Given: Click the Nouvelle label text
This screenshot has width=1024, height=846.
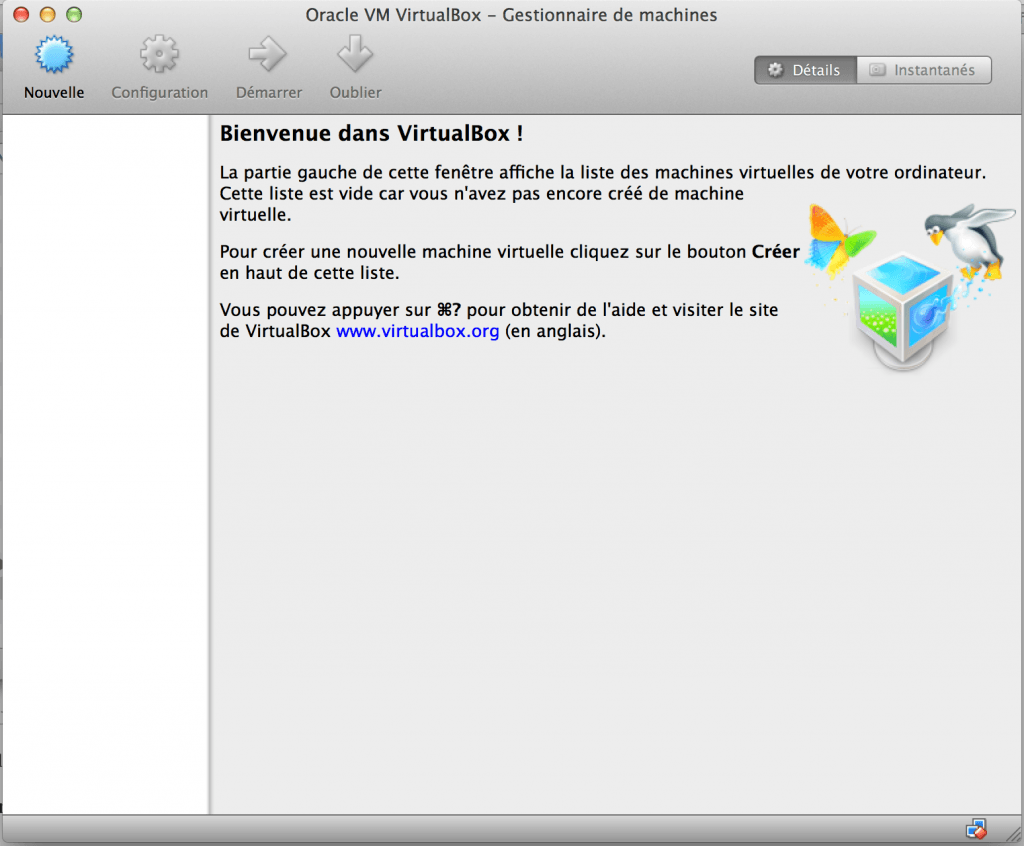Looking at the screenshot, I should [x=54, y=92].
